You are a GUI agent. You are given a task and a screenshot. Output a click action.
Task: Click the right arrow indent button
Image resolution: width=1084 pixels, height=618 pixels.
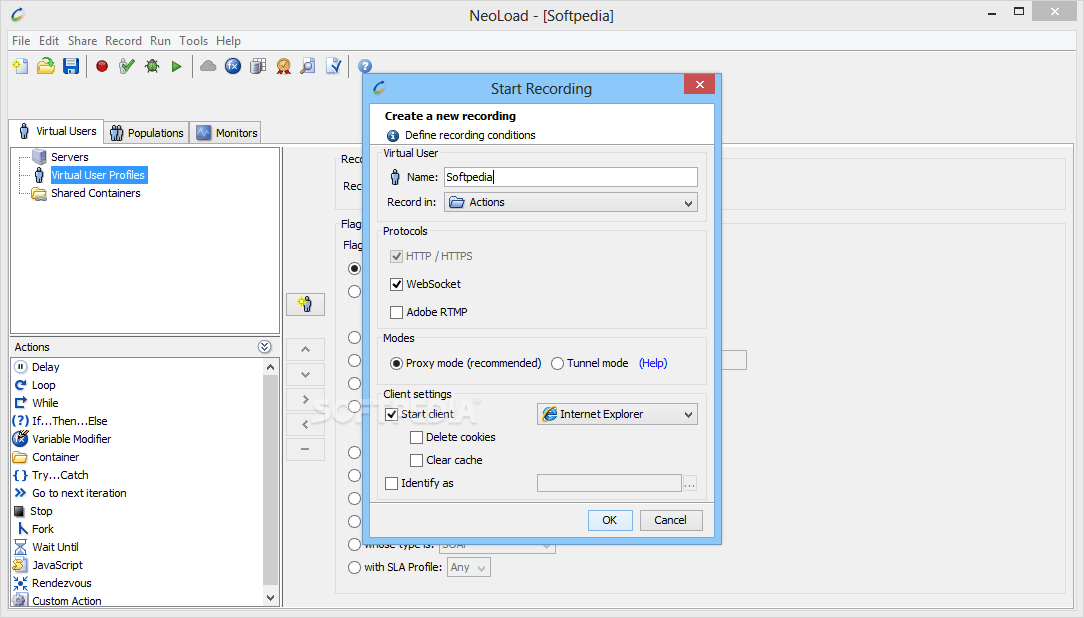(305, 400)
